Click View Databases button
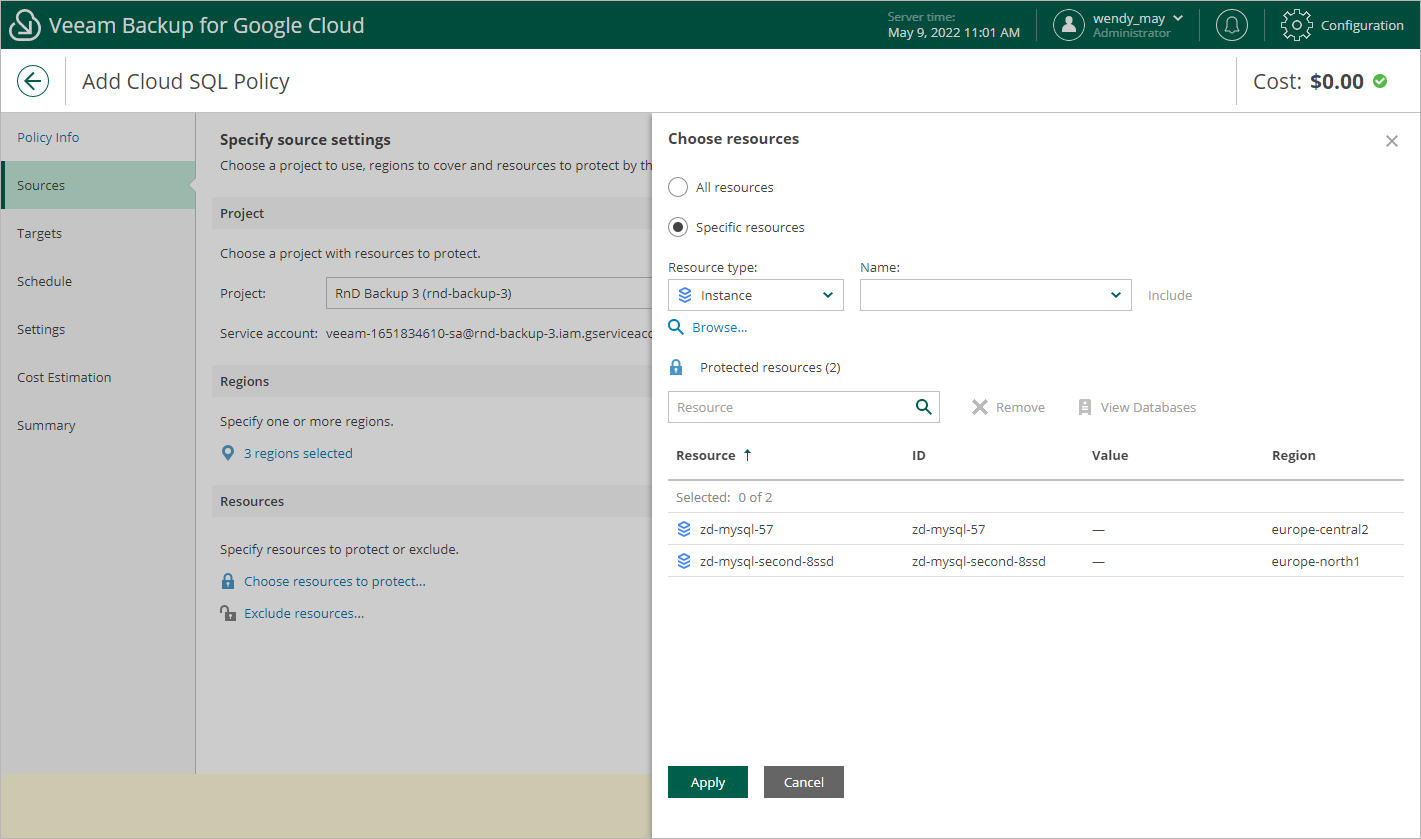 (1137, 407)
